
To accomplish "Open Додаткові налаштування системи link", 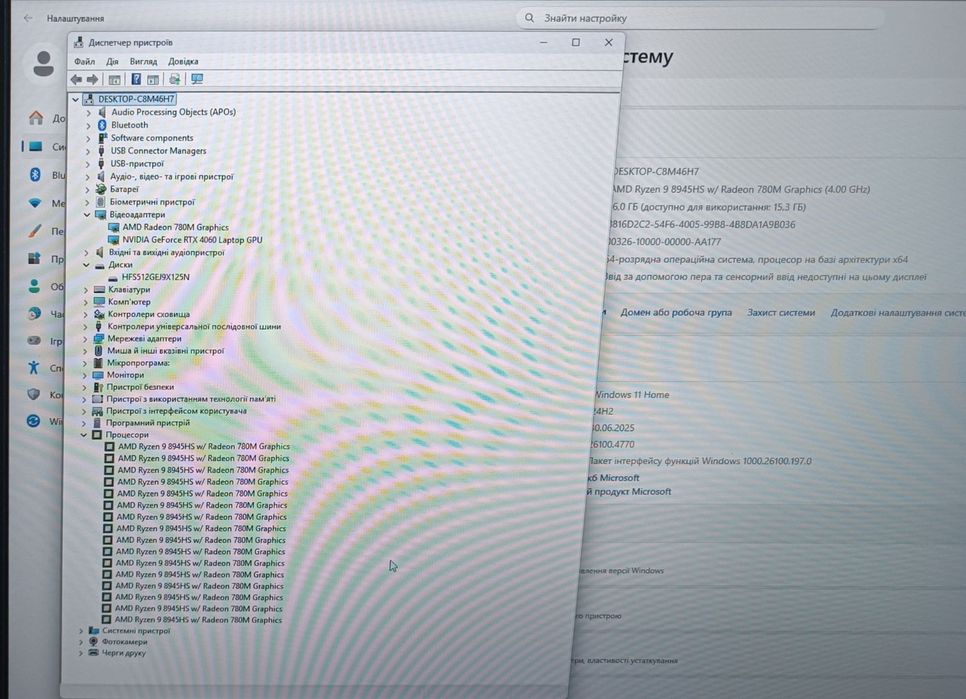I will coord(898,312).
